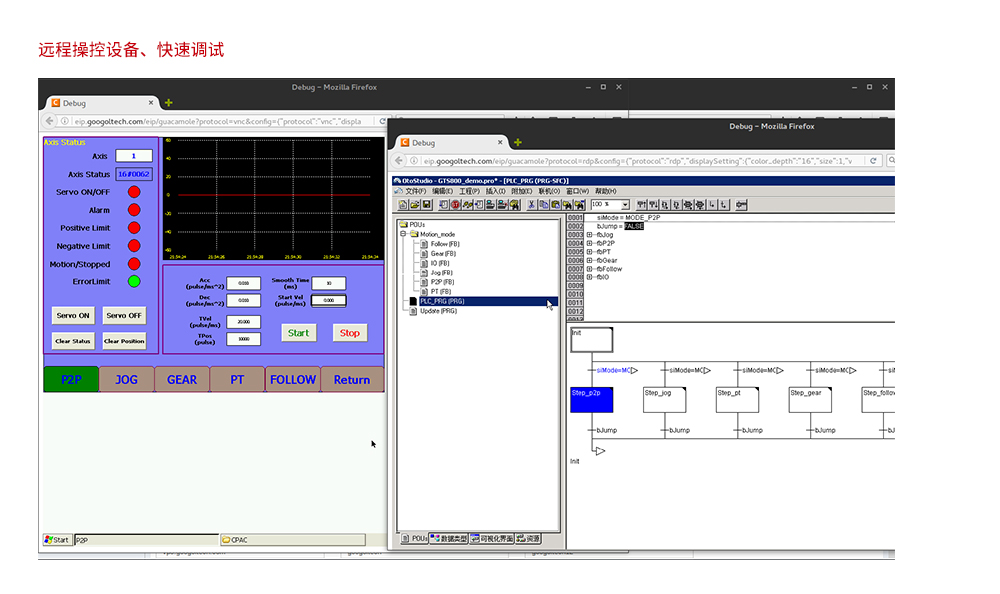The width and height of the screenshot is (1000, 594).
Task: Click site info icon in front Firefox address bar
Action: 414,161
